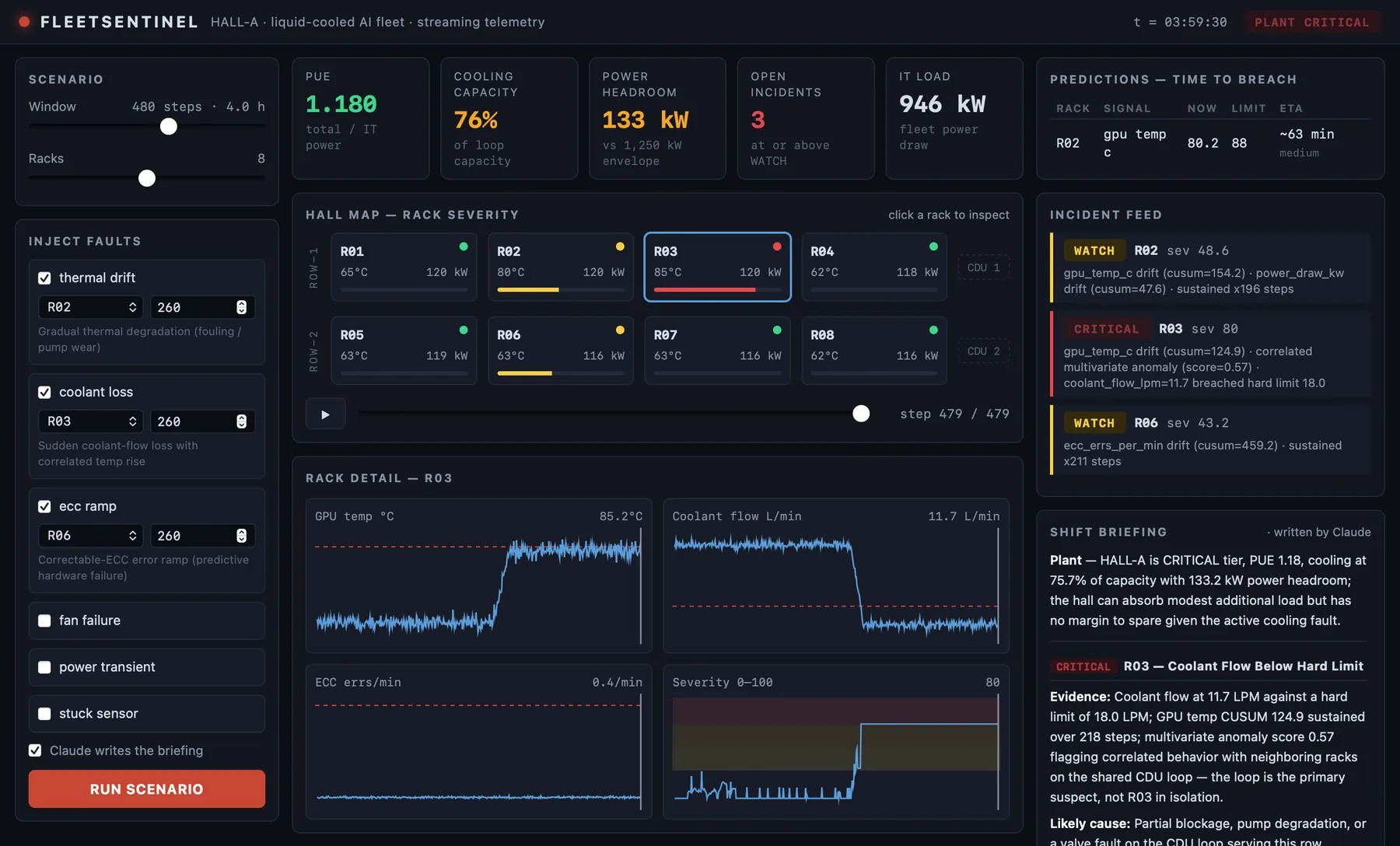Screen dimensions: 1400x846
Task: Click the Open Incidents 3 card
Action: [x=806, y=118]
